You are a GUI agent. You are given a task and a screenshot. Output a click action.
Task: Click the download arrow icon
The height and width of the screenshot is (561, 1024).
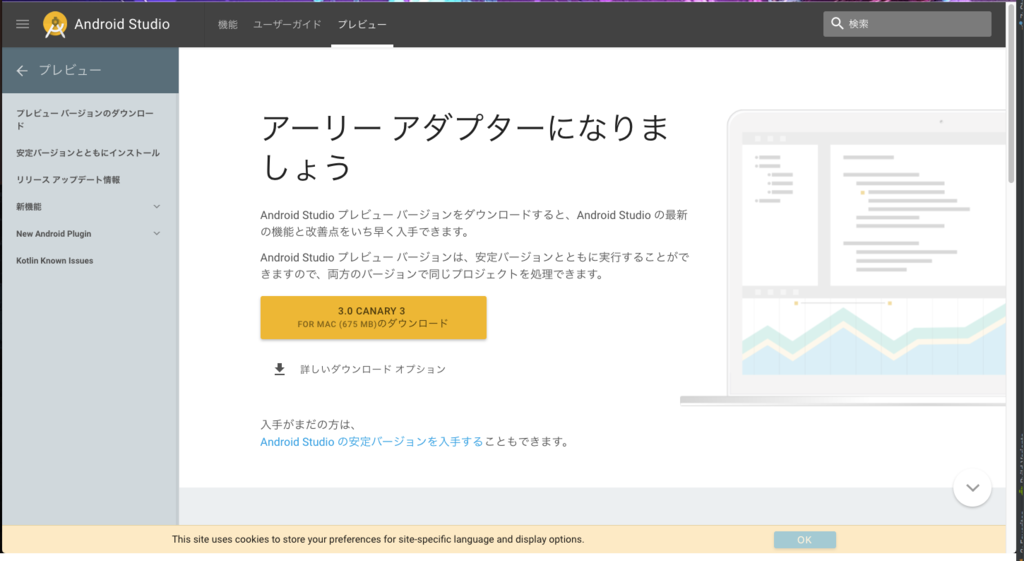pos(280,369)
